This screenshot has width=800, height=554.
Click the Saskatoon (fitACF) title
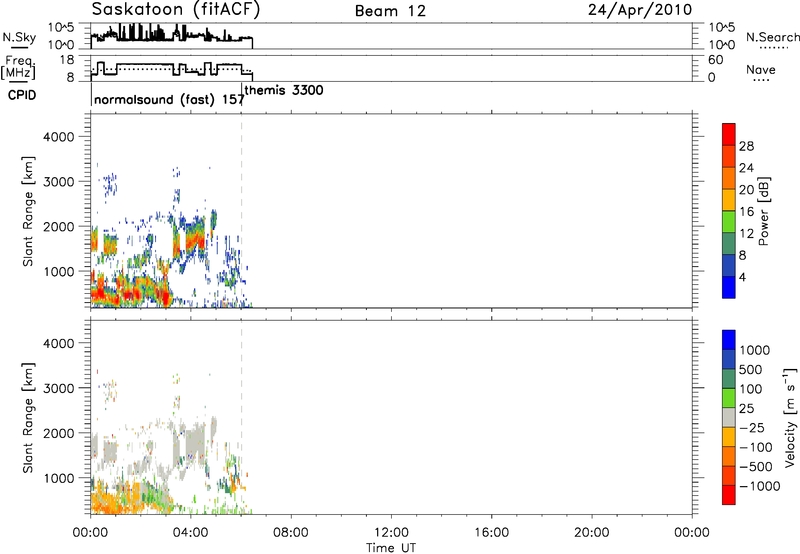click(176, 10)
